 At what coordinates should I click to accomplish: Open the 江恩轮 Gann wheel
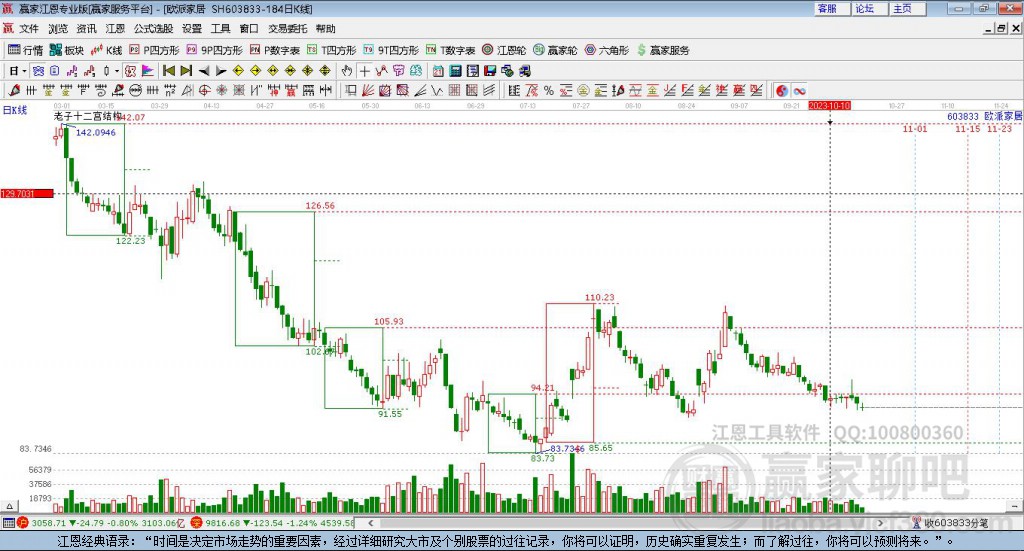pos(504,50)
